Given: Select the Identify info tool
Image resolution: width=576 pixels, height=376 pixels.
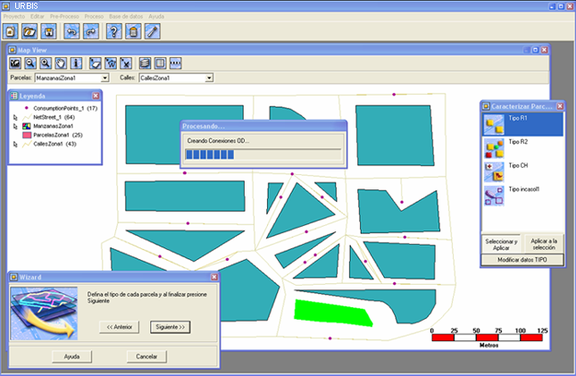Looking at the screenshot, I should pos(76,63).
